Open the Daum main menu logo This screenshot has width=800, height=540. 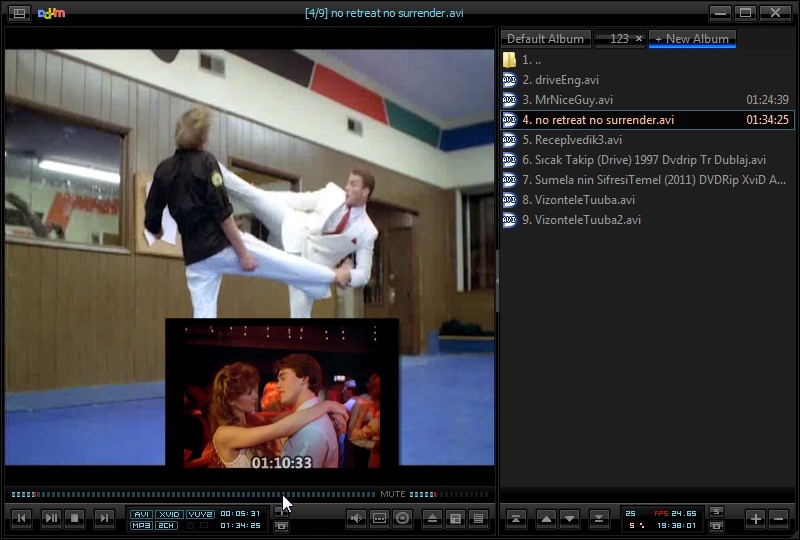coord(51,13)
